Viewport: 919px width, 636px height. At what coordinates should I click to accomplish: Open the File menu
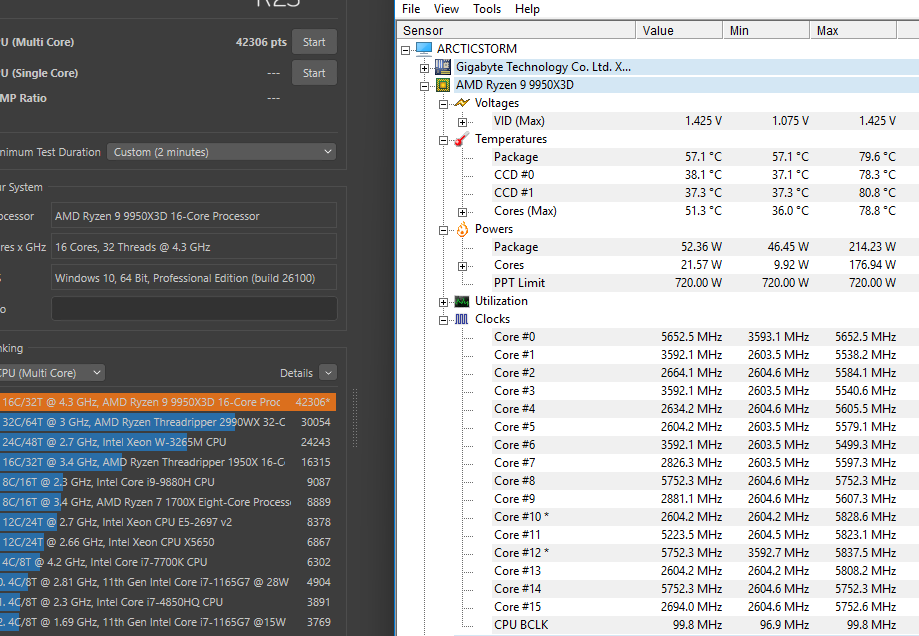[411, 9]
